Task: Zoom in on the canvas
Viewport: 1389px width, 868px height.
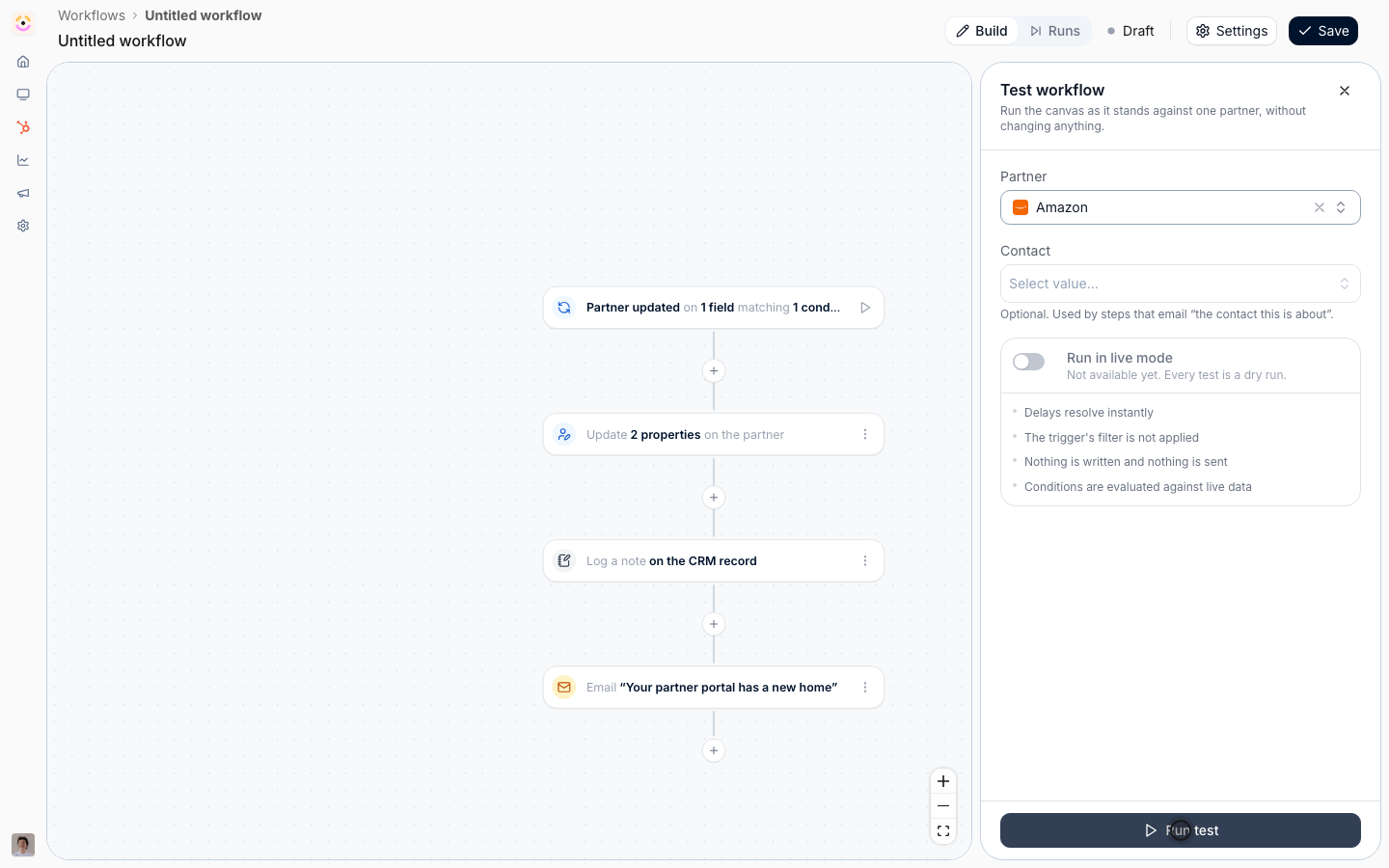Action: pos(943,781)
